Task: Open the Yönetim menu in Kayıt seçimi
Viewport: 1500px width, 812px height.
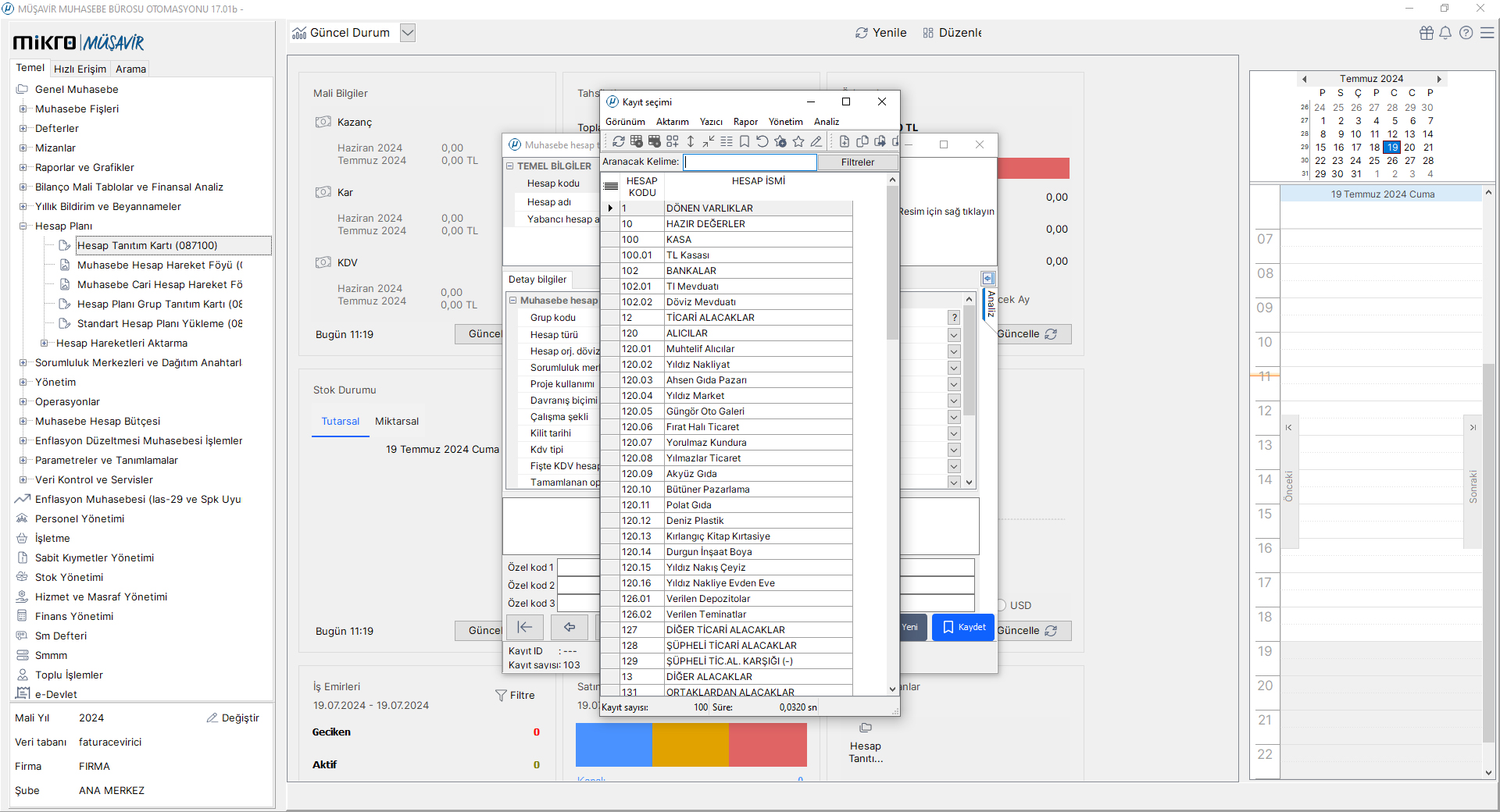Action: (x=785, y=122)
